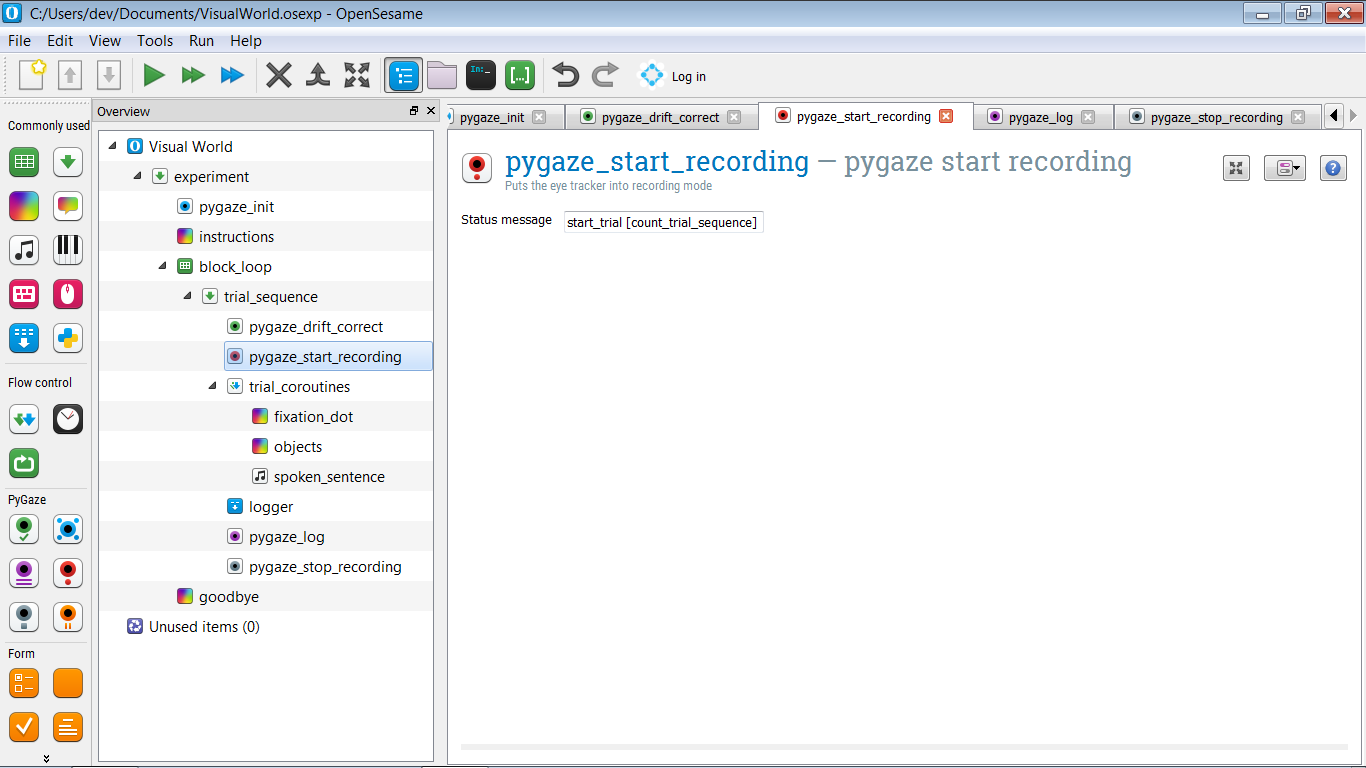The image size is (1366, 768).
Task: Switch to the pygaze_init tab
Action: pyautogui.click(x=497, y=116)
